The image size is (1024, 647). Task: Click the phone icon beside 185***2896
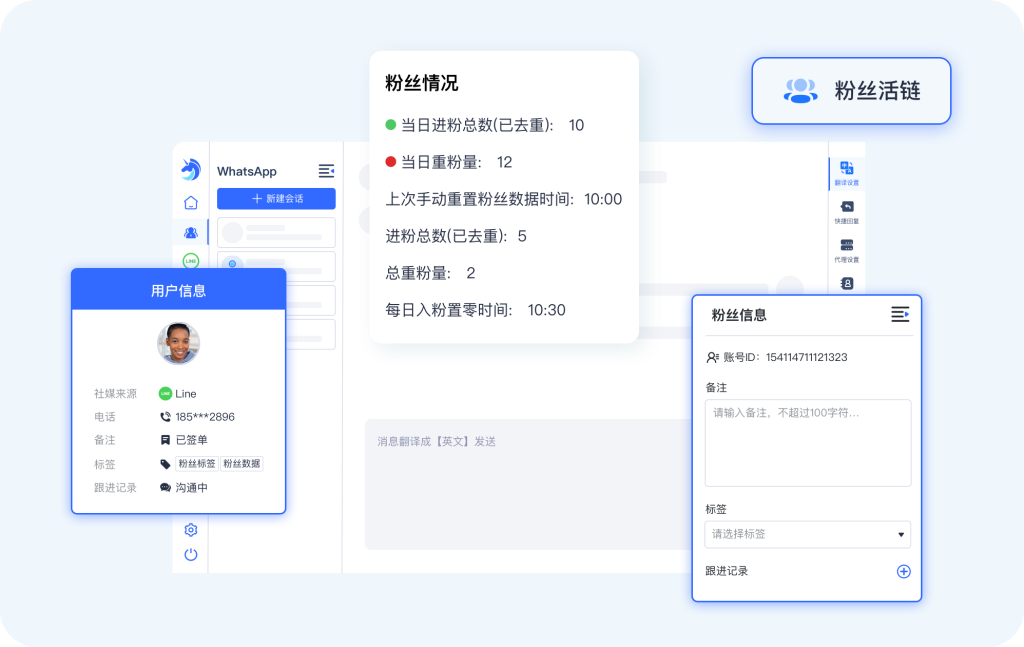165,417
